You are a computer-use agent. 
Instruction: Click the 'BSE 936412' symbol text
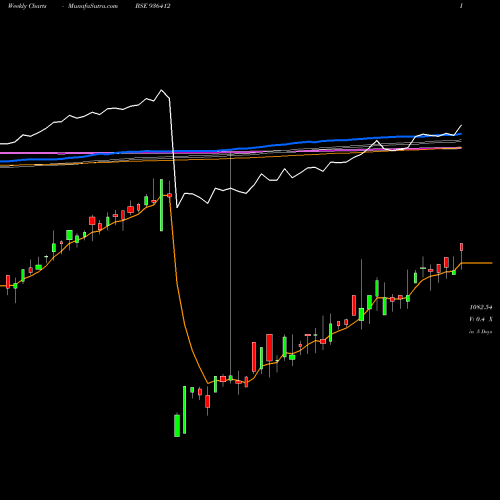pos(153,6)
